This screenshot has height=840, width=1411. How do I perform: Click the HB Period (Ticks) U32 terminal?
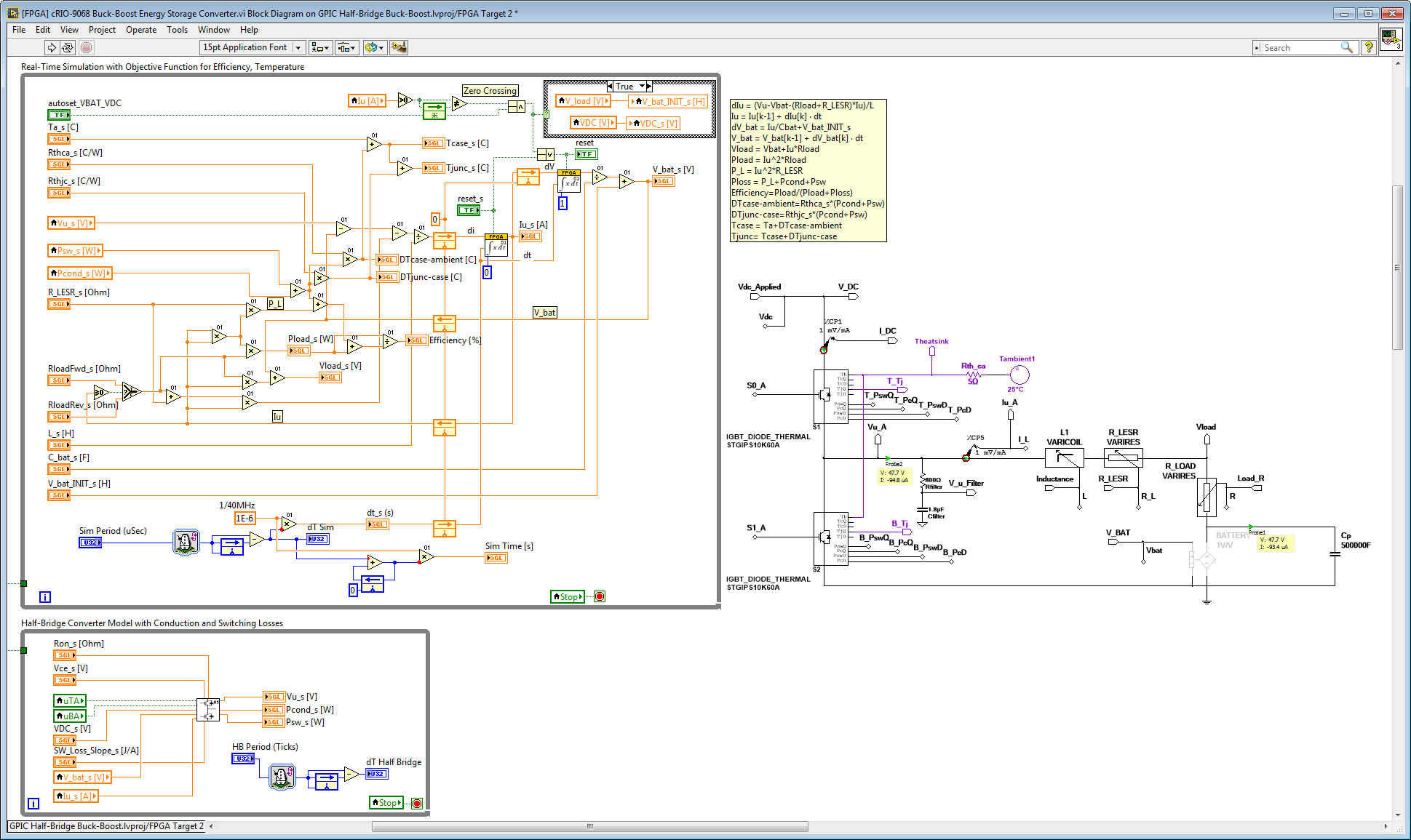tap(243, 759)
